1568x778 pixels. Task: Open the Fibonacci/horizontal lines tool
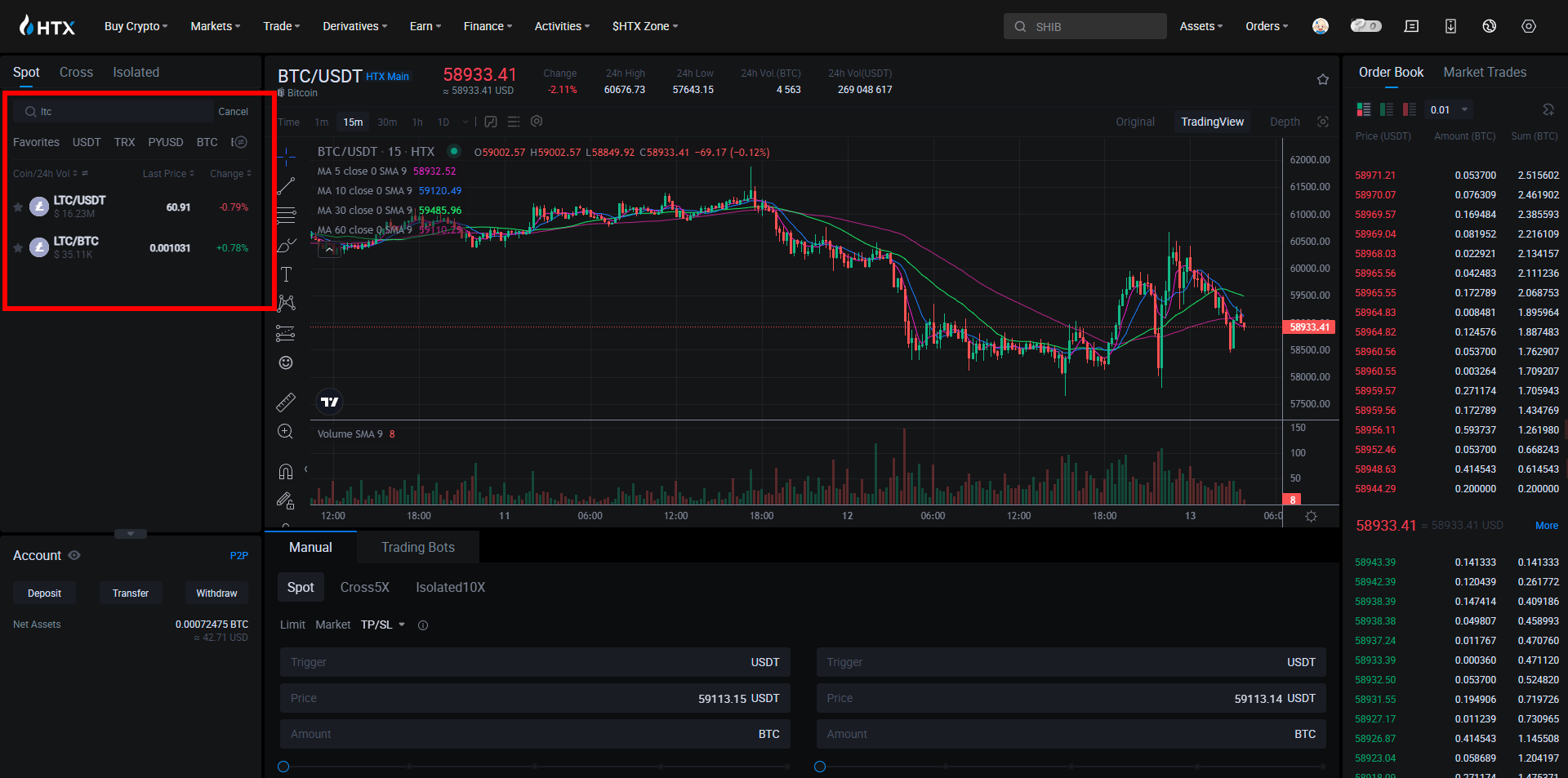click(286, 216)
